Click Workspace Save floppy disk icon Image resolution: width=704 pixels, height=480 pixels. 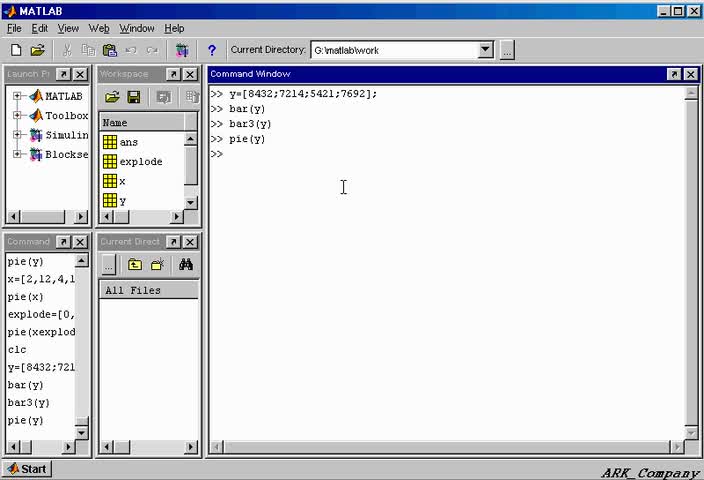(x=134, y=97)
